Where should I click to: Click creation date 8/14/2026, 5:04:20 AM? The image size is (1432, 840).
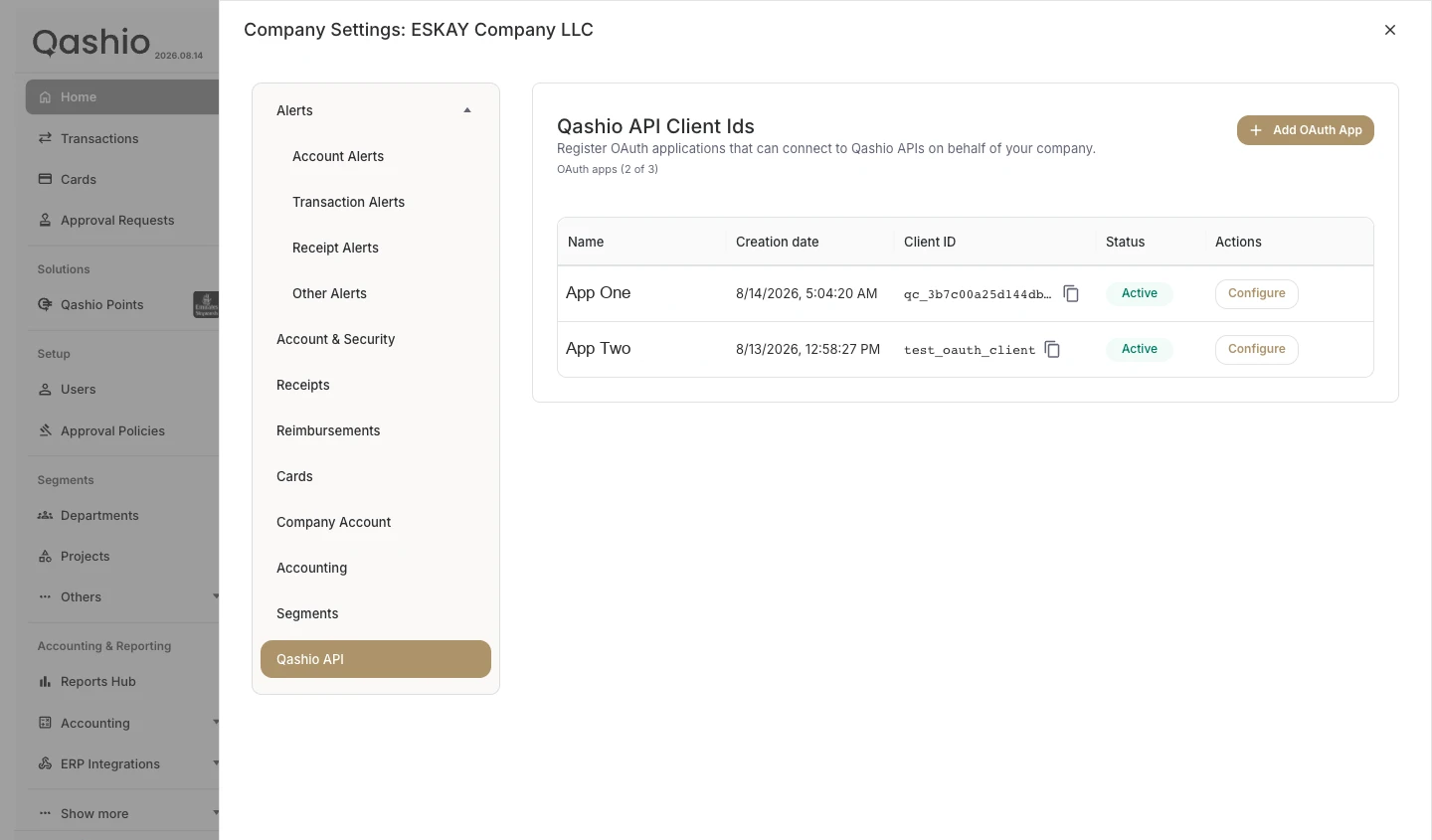click(x=806, y=293)
